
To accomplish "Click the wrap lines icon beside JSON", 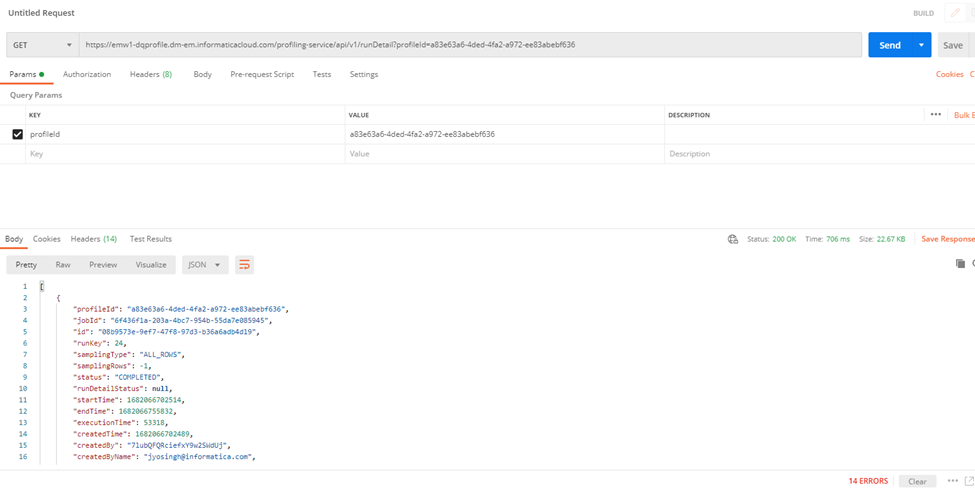I will 244,265.
